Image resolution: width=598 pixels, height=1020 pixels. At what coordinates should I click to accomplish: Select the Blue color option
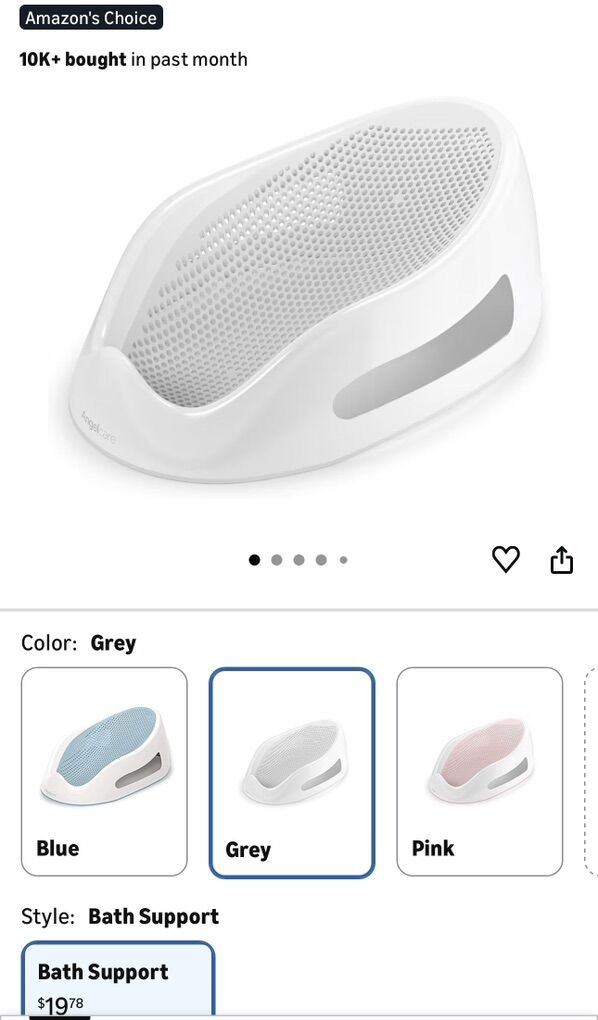[x=104, y=772]
